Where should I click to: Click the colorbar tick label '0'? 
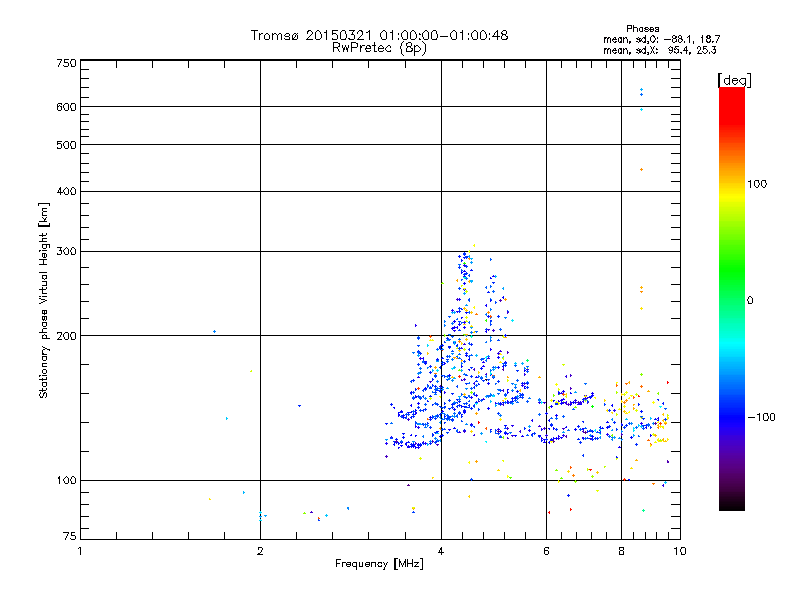(x=750, y=301)
